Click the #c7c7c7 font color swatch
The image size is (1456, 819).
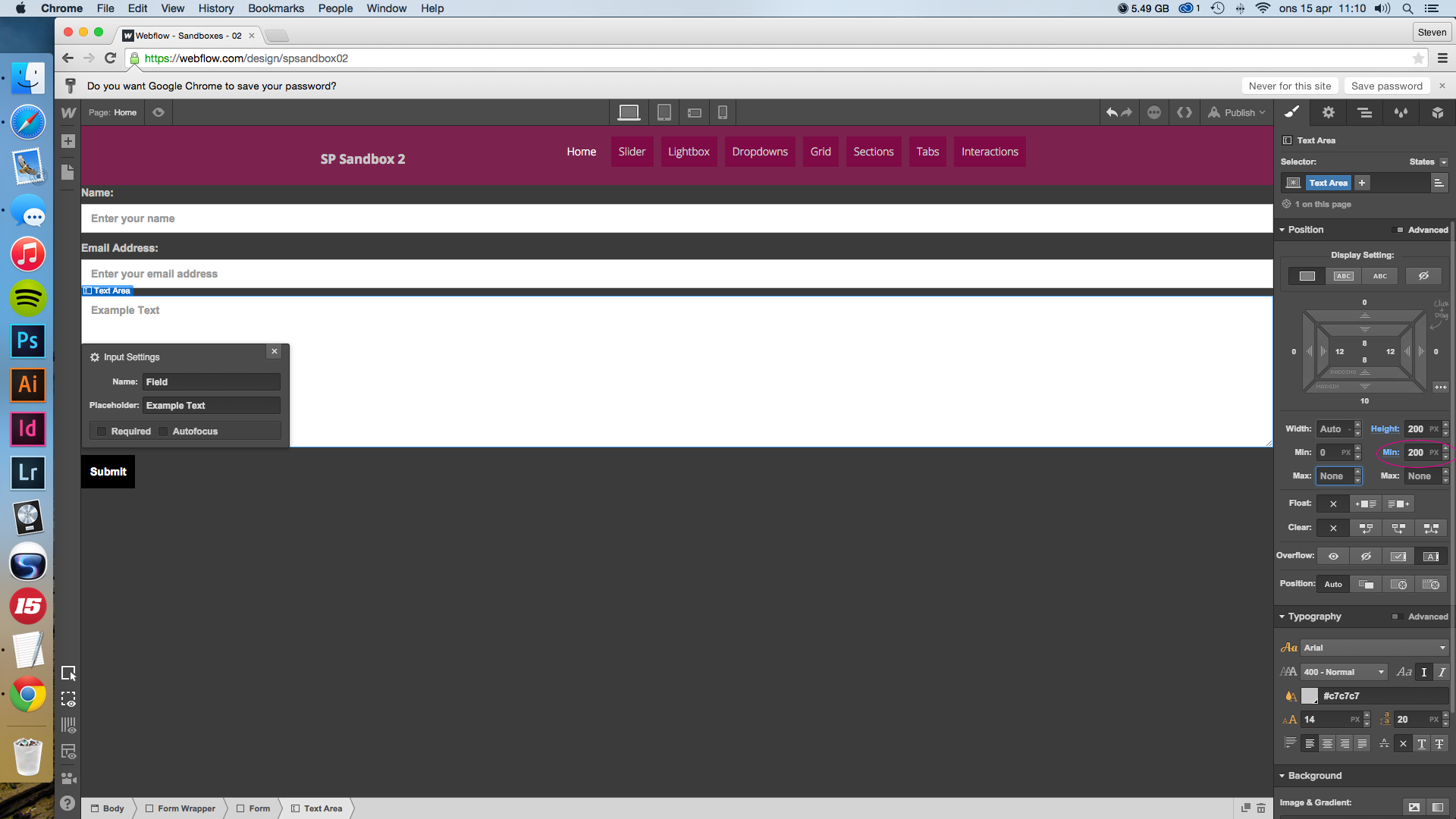[1310, 695]
